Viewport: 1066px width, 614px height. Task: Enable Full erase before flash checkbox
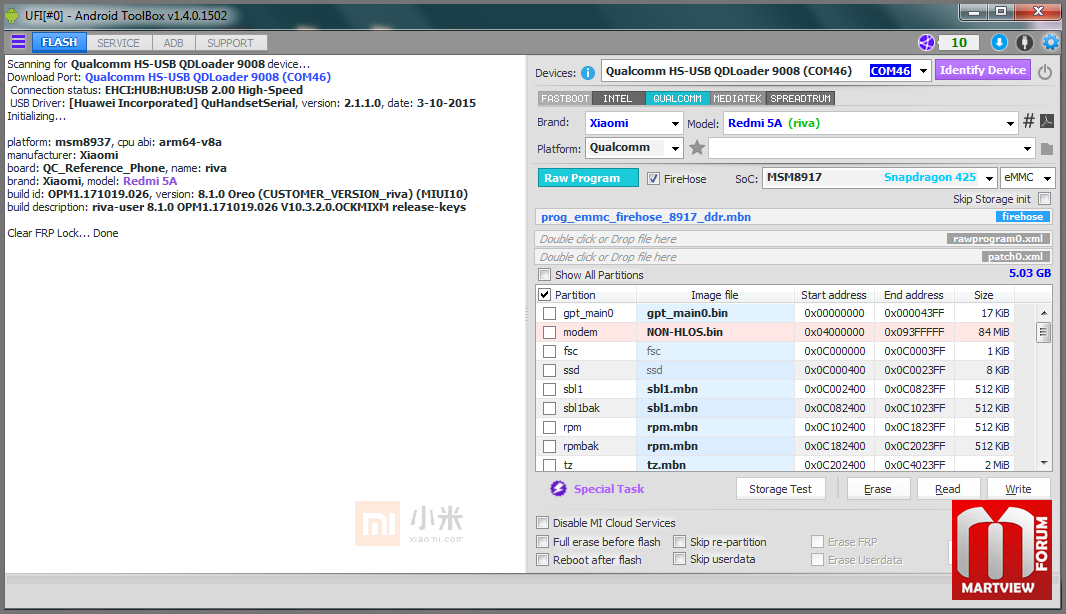pos(543,542)
